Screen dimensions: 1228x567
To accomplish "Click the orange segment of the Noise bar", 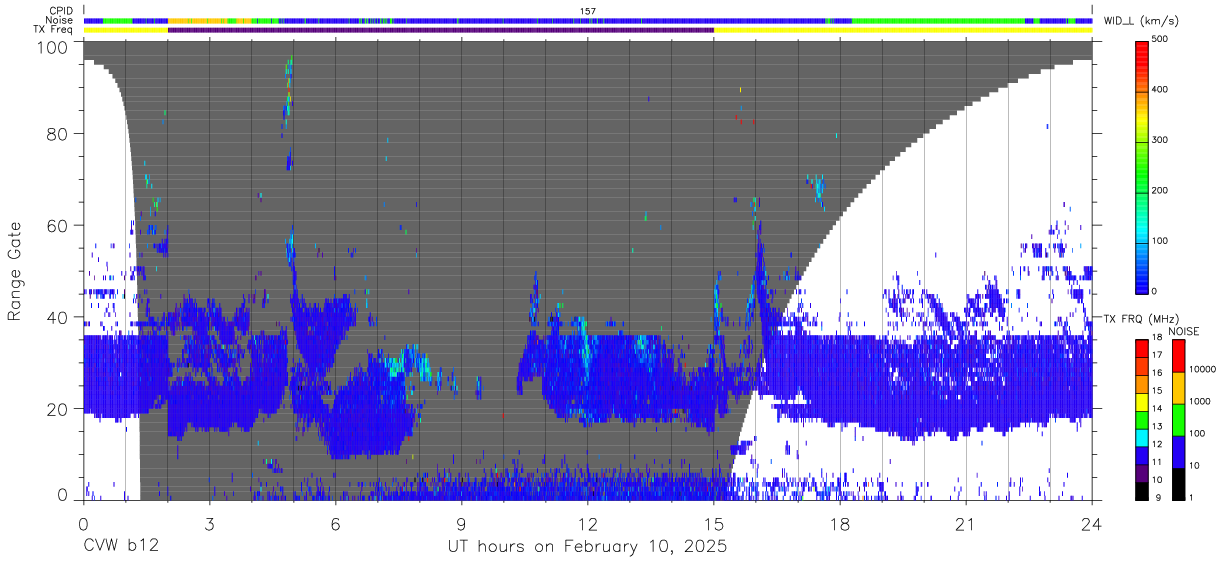I will 198,20.
